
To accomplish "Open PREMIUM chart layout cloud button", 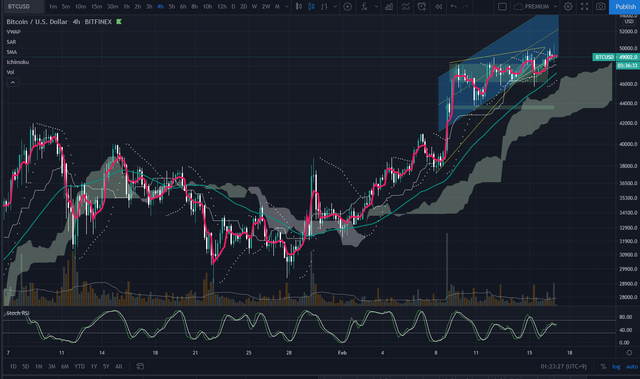I will click(531, 7).
